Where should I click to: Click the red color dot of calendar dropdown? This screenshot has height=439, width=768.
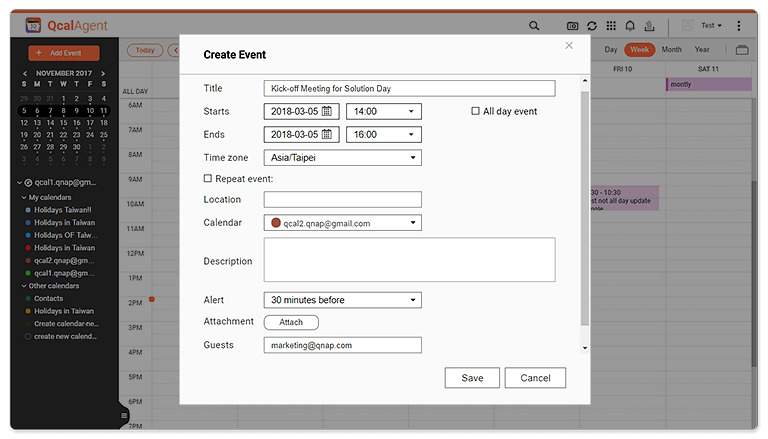point(276,223)
